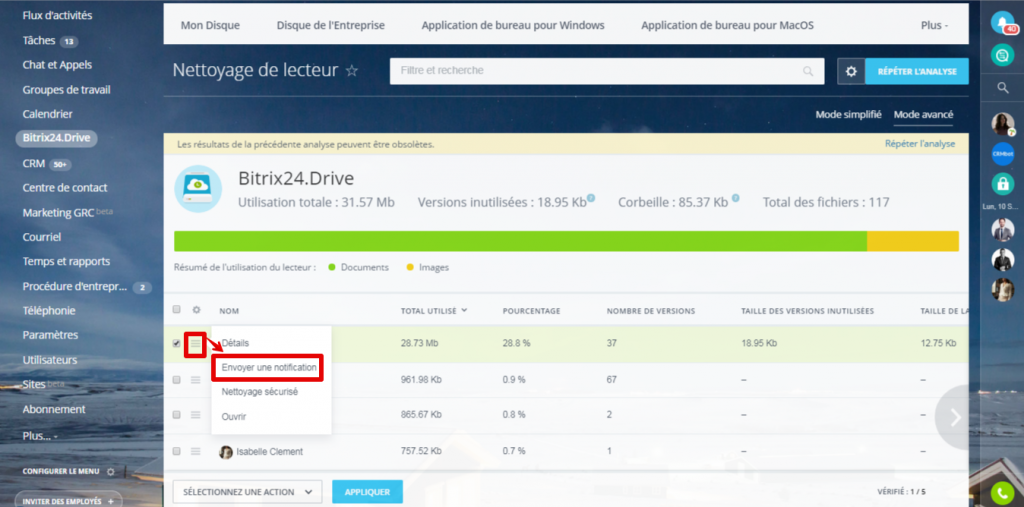Viewport: 1024px width, 507px height.
Task: Click the Procédure d'entreprise counter badge 2
Action: 142,287
